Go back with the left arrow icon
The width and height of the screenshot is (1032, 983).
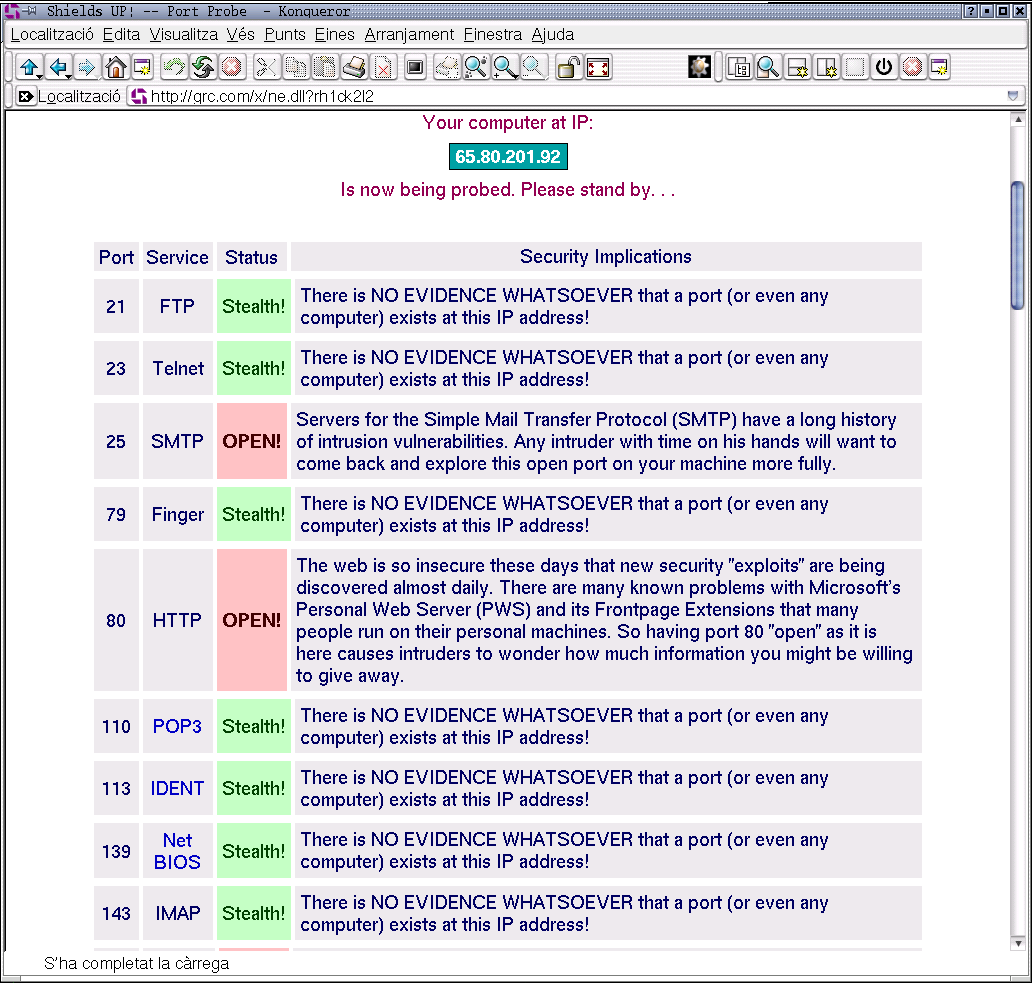click(x=59, y=66)
